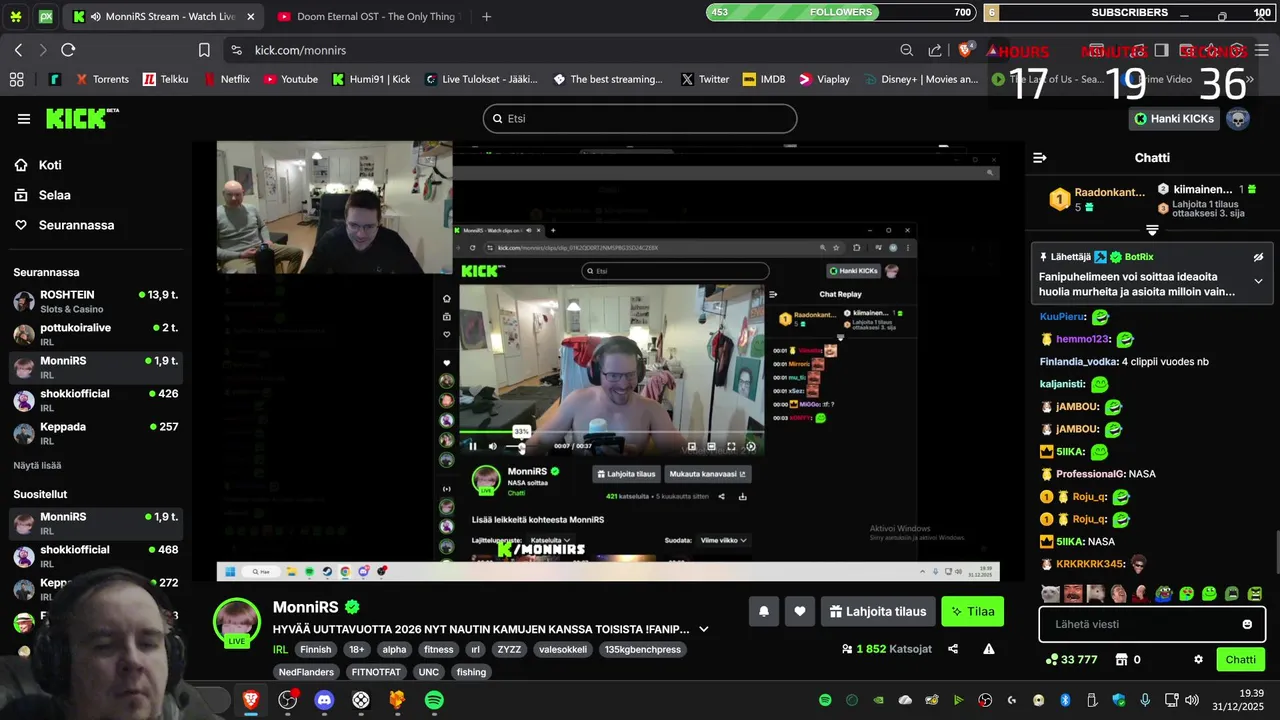Open the chat settings gear
Screen dimensions: 1280x720
[1198, 660]
